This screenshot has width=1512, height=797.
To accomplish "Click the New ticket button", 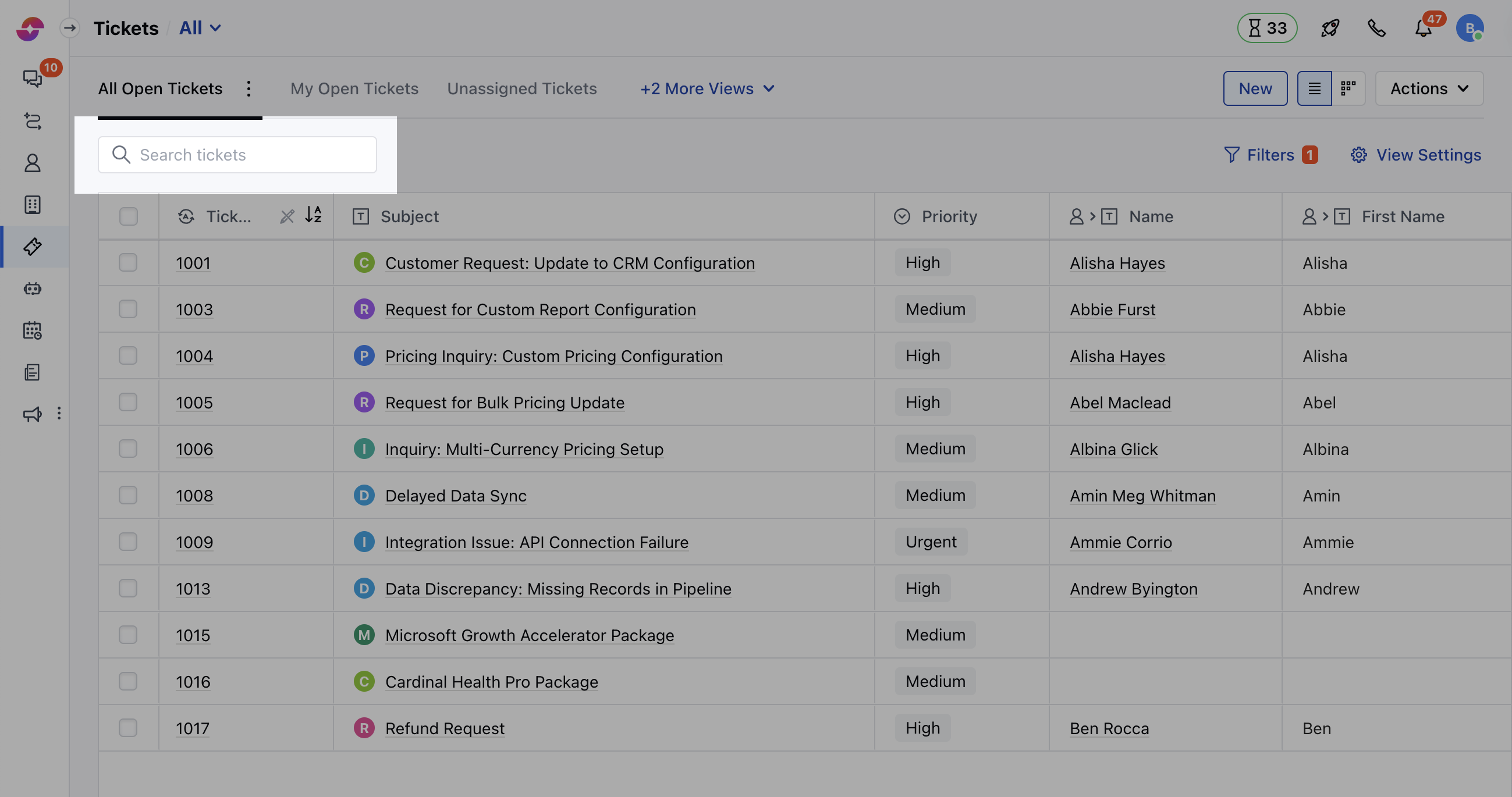I will tap(1255, 88).
